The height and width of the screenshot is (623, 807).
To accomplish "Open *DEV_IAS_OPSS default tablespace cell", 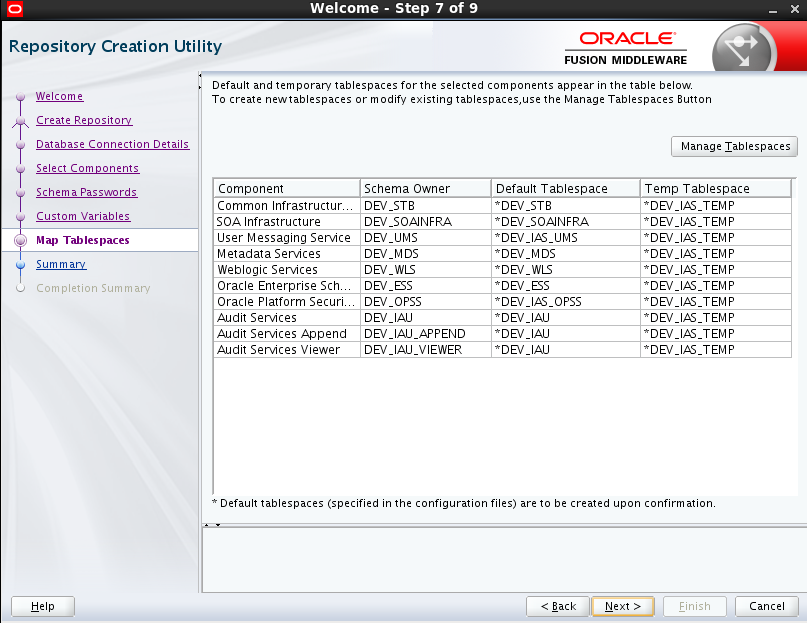I will [566, 302].
